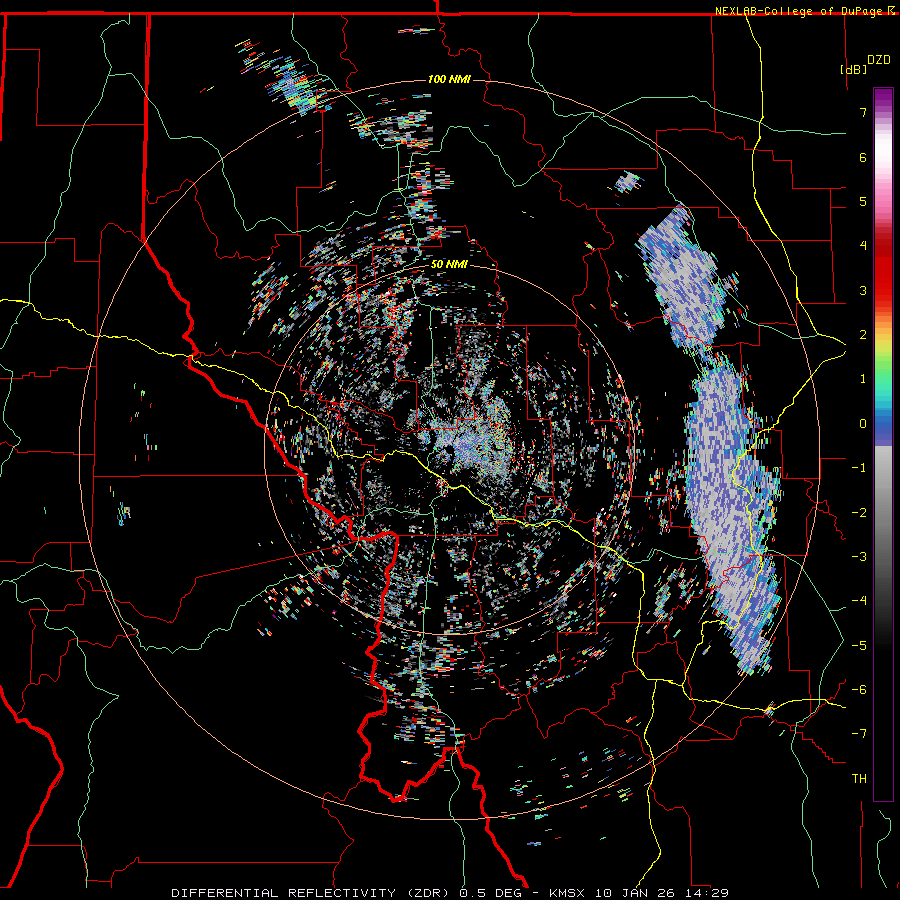The image size is (900, 900).
Task: Click the -7 value on the color scale
Action: pyautogui.click(x=859, y=734)
